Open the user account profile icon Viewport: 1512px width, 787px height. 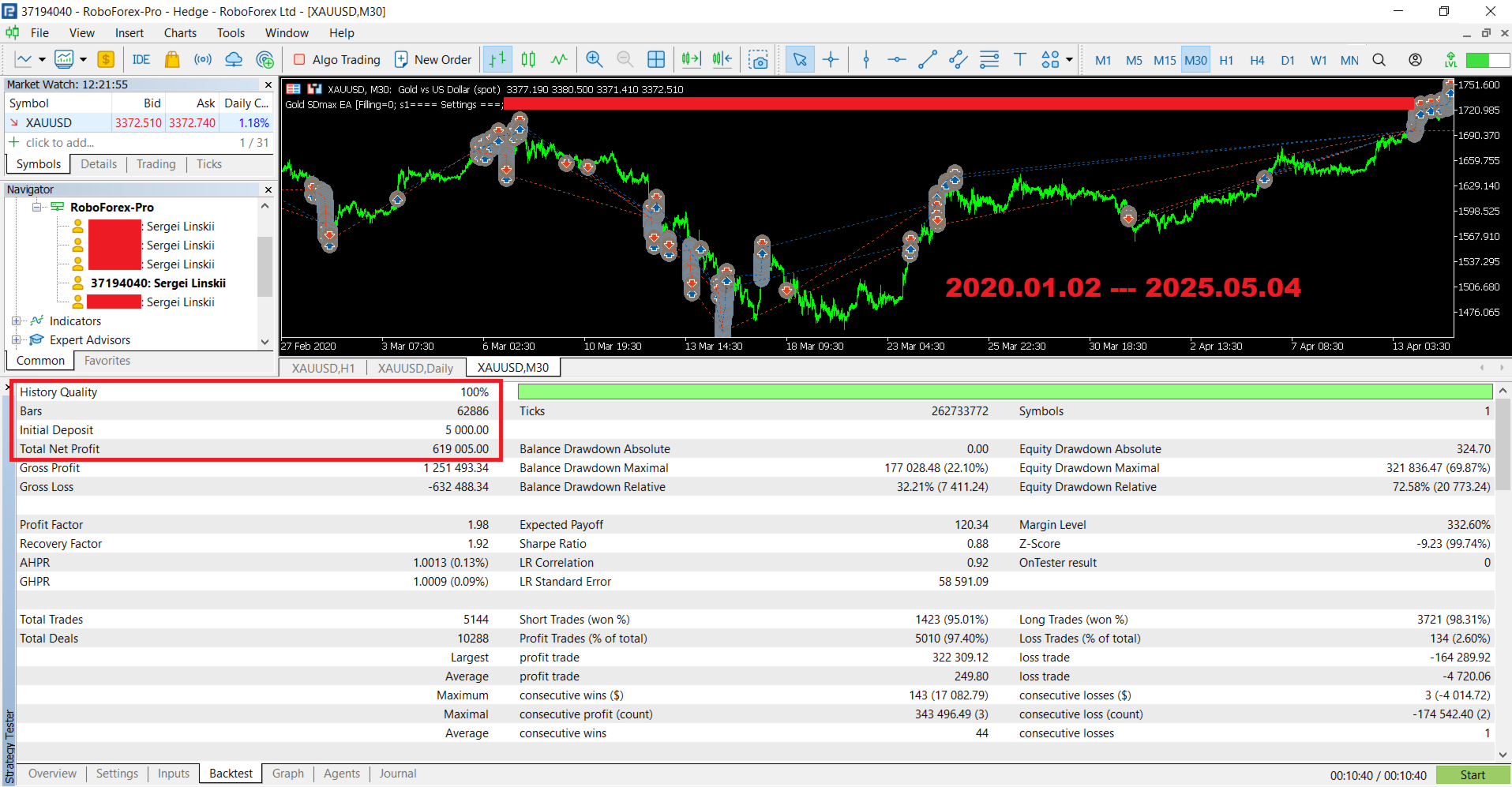coord(1416,60)
